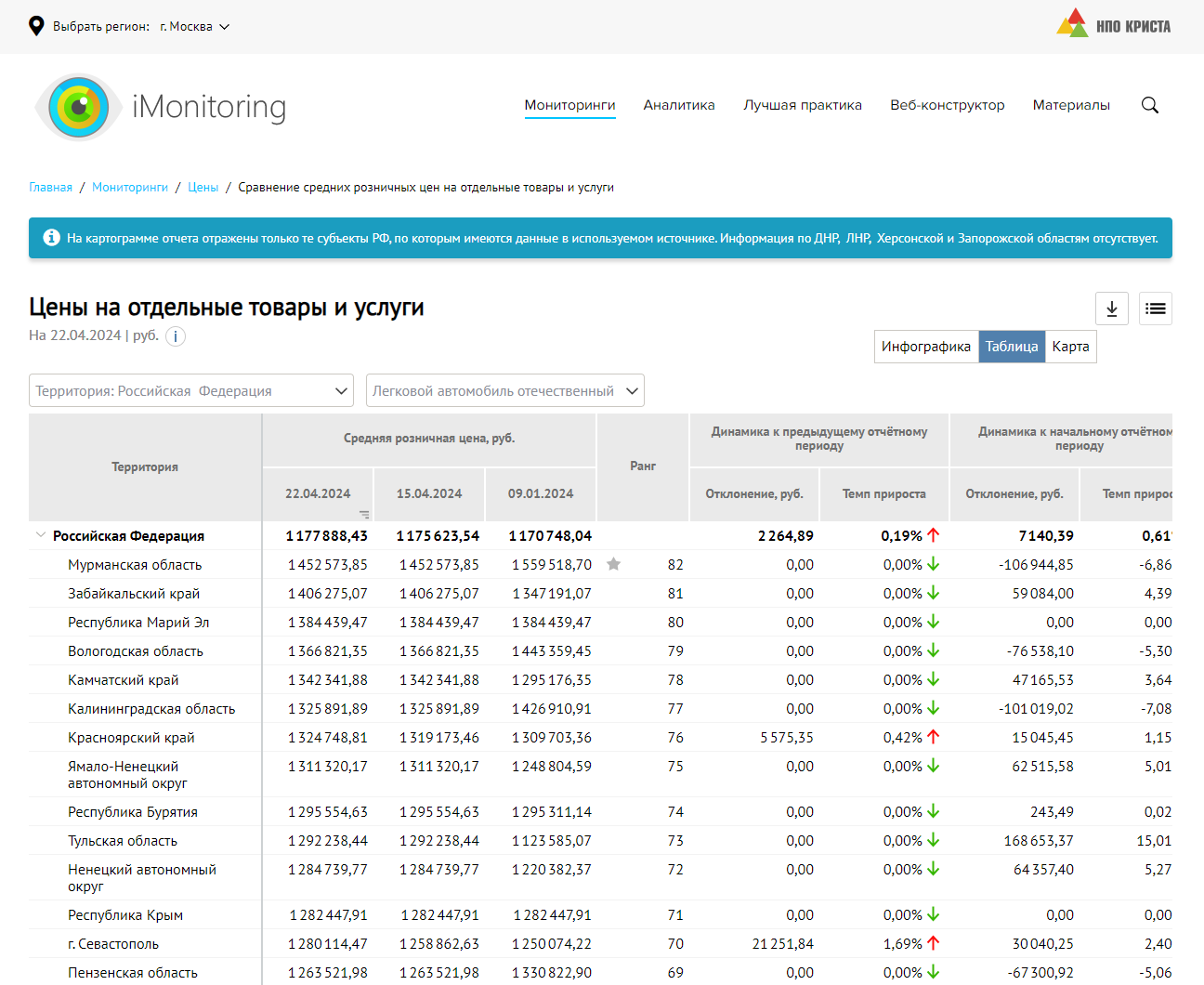Click the Ранг column header
The image size is (1204, 985).
tap(643, 466)
